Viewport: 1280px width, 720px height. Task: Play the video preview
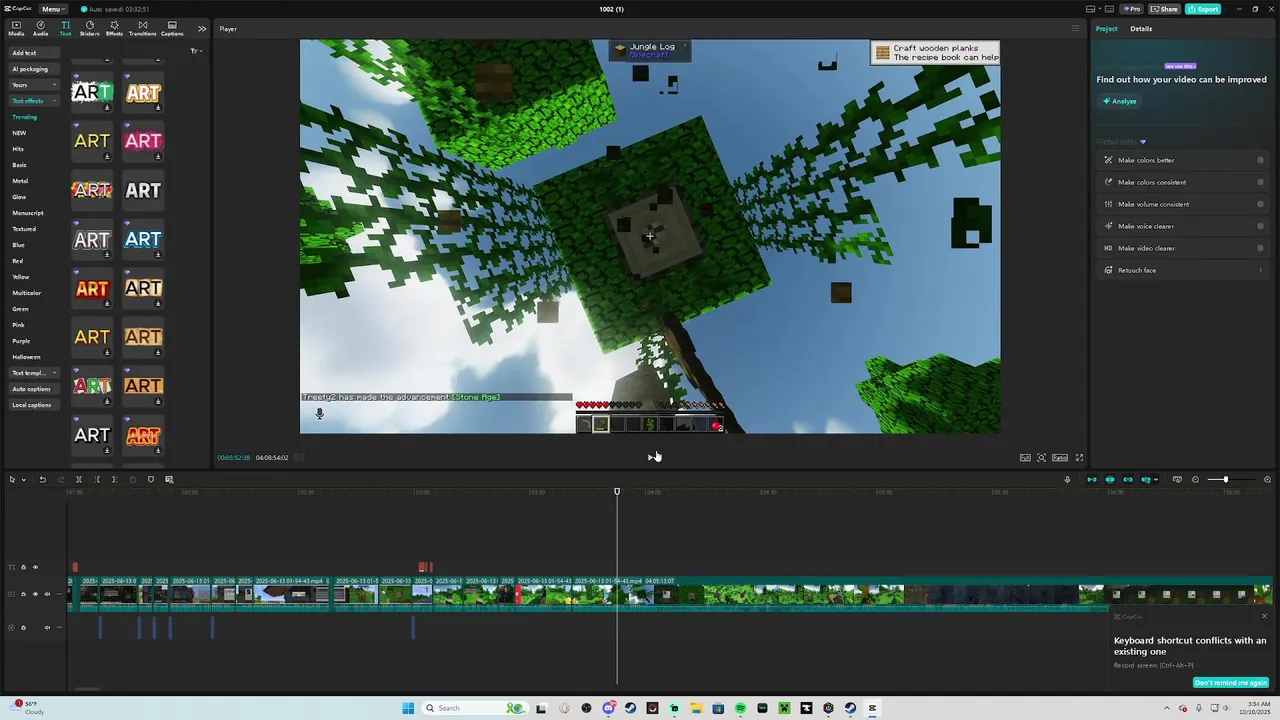[650, 457]
